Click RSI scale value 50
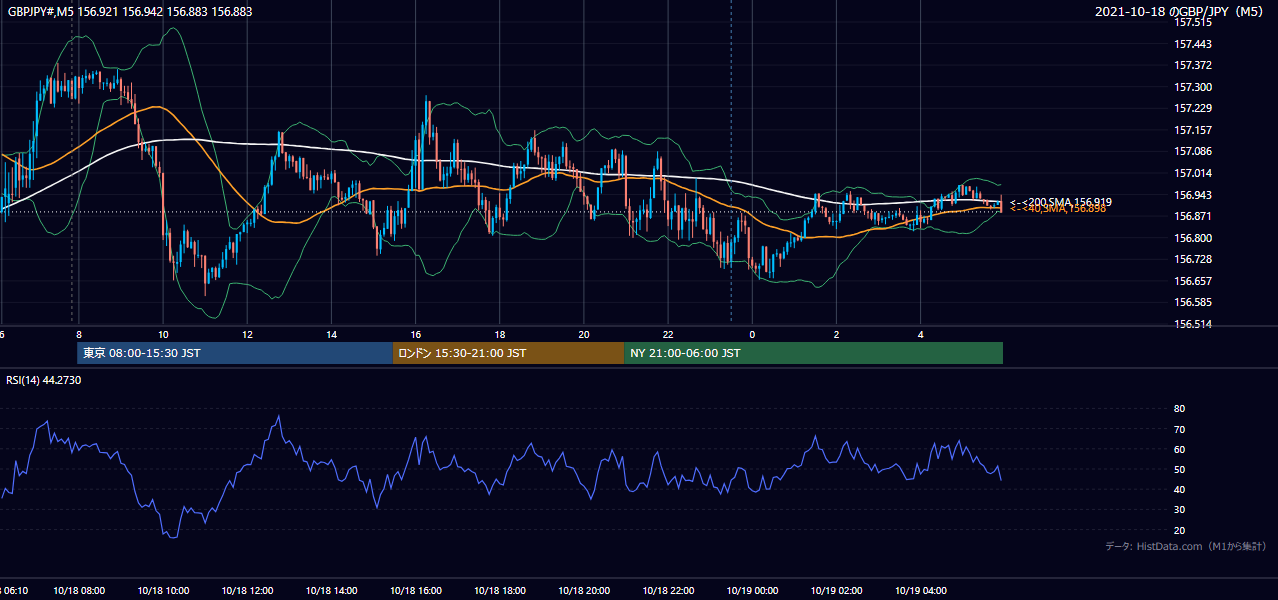 (x=1179, y=469)
